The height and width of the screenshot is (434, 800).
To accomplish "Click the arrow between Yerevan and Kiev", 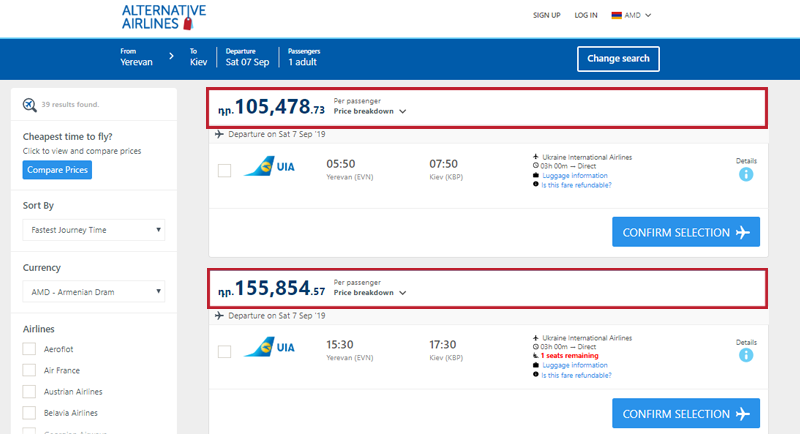I will [x=171, y=56].
